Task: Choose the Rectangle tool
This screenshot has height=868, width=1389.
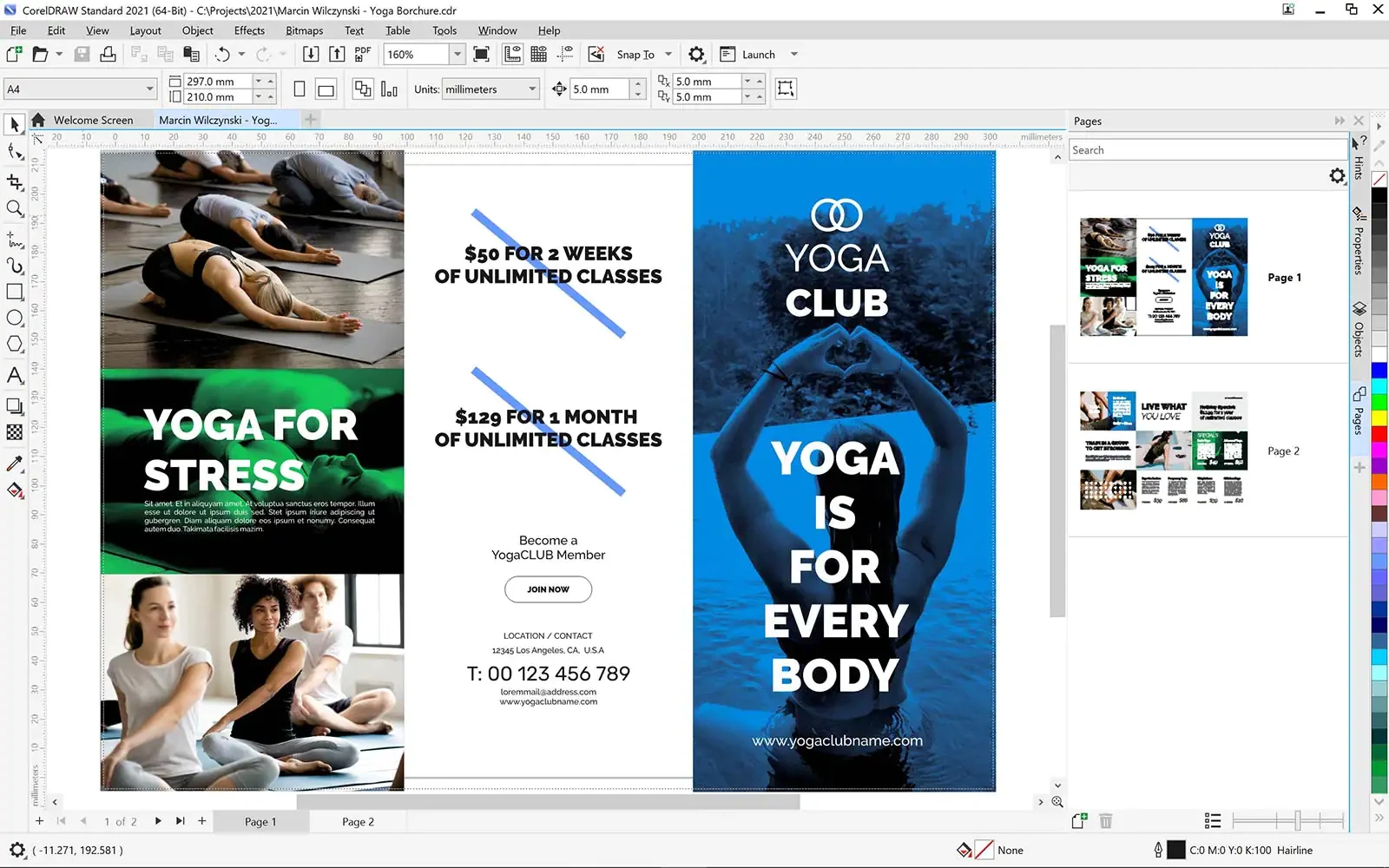Action: pyautogui.click(x=14, y=292)
